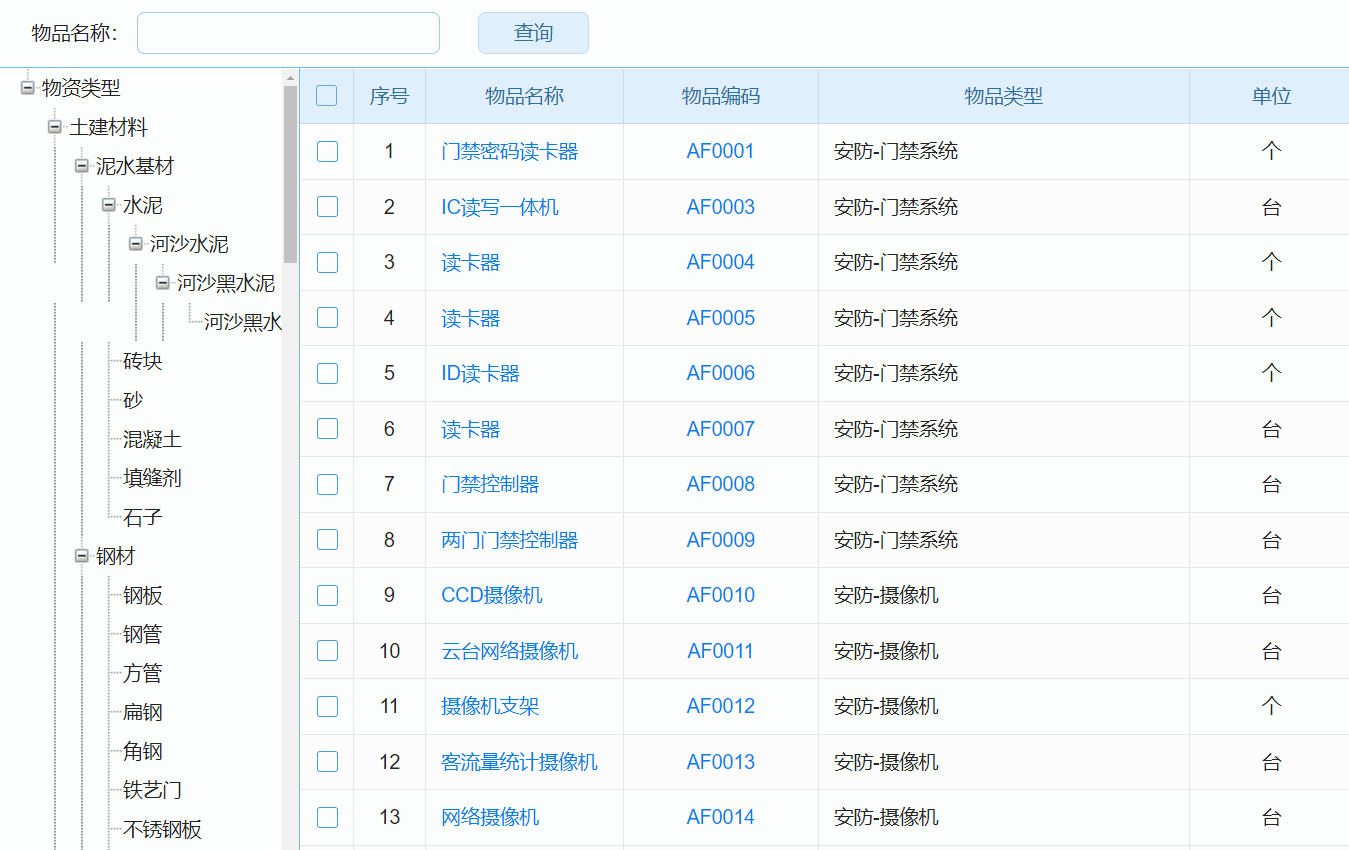This screenshot has height=850, width=1349.
Task: Open item code AF0011 link
Action: (720, 651)
